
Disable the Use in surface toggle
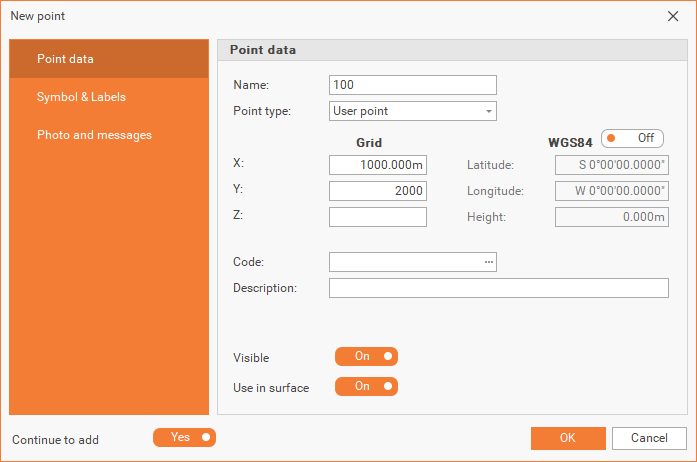(x=366, y=387)
